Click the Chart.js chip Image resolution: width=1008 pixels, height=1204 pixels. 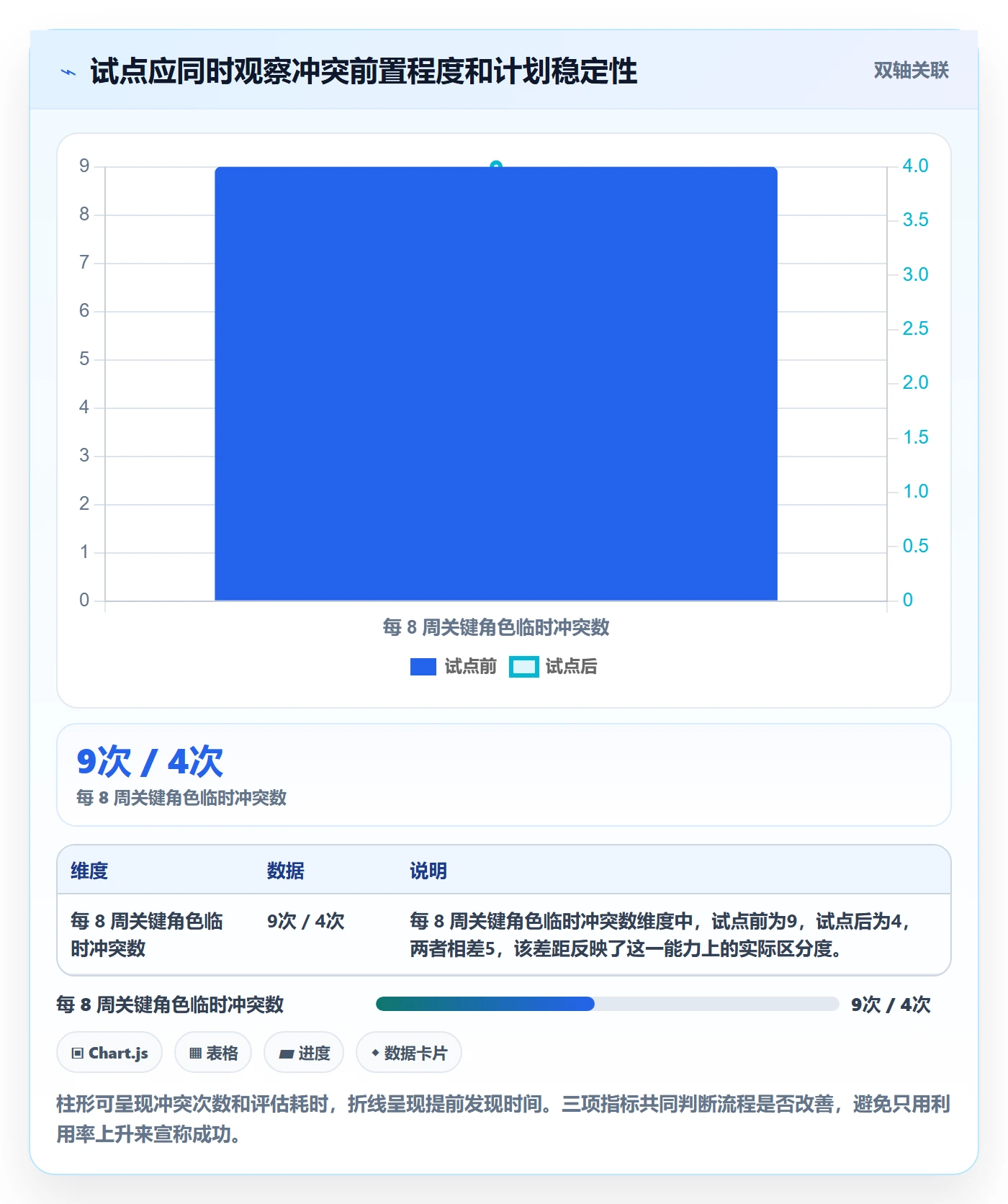(109, 1053)
